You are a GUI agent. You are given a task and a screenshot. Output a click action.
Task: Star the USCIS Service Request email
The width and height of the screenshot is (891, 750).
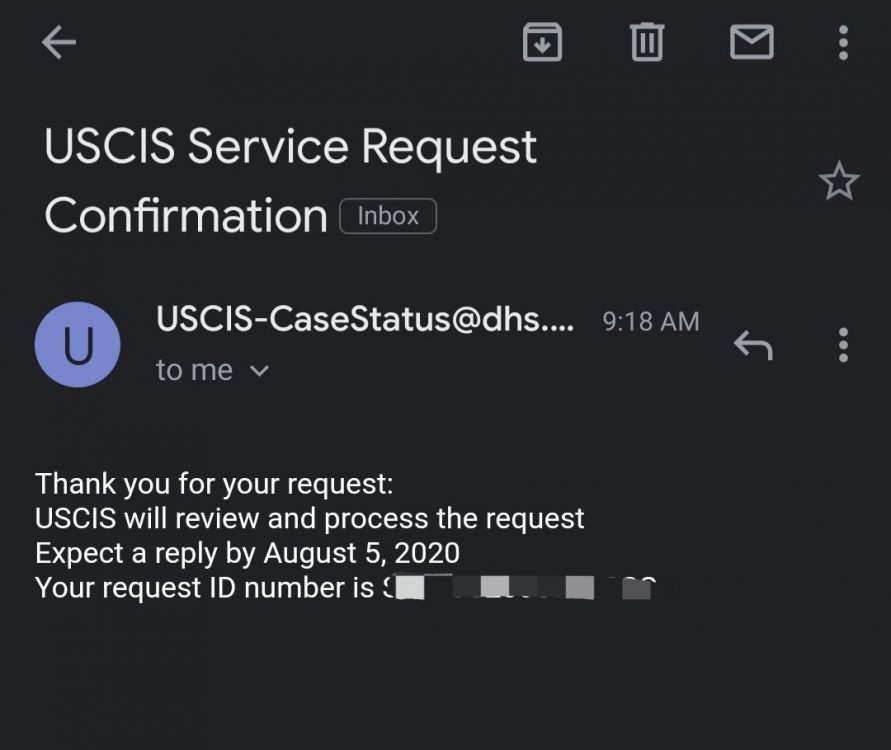point(839,181)
